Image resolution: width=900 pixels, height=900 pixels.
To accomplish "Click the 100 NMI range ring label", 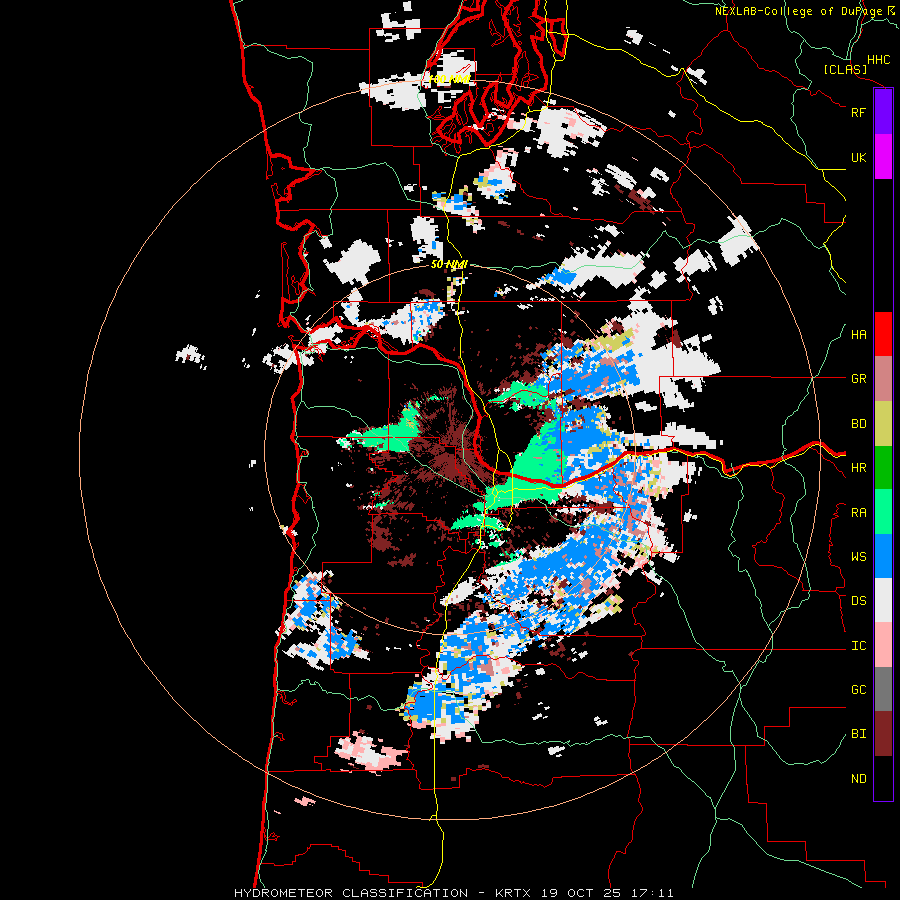I will click(x=450, y=79).
